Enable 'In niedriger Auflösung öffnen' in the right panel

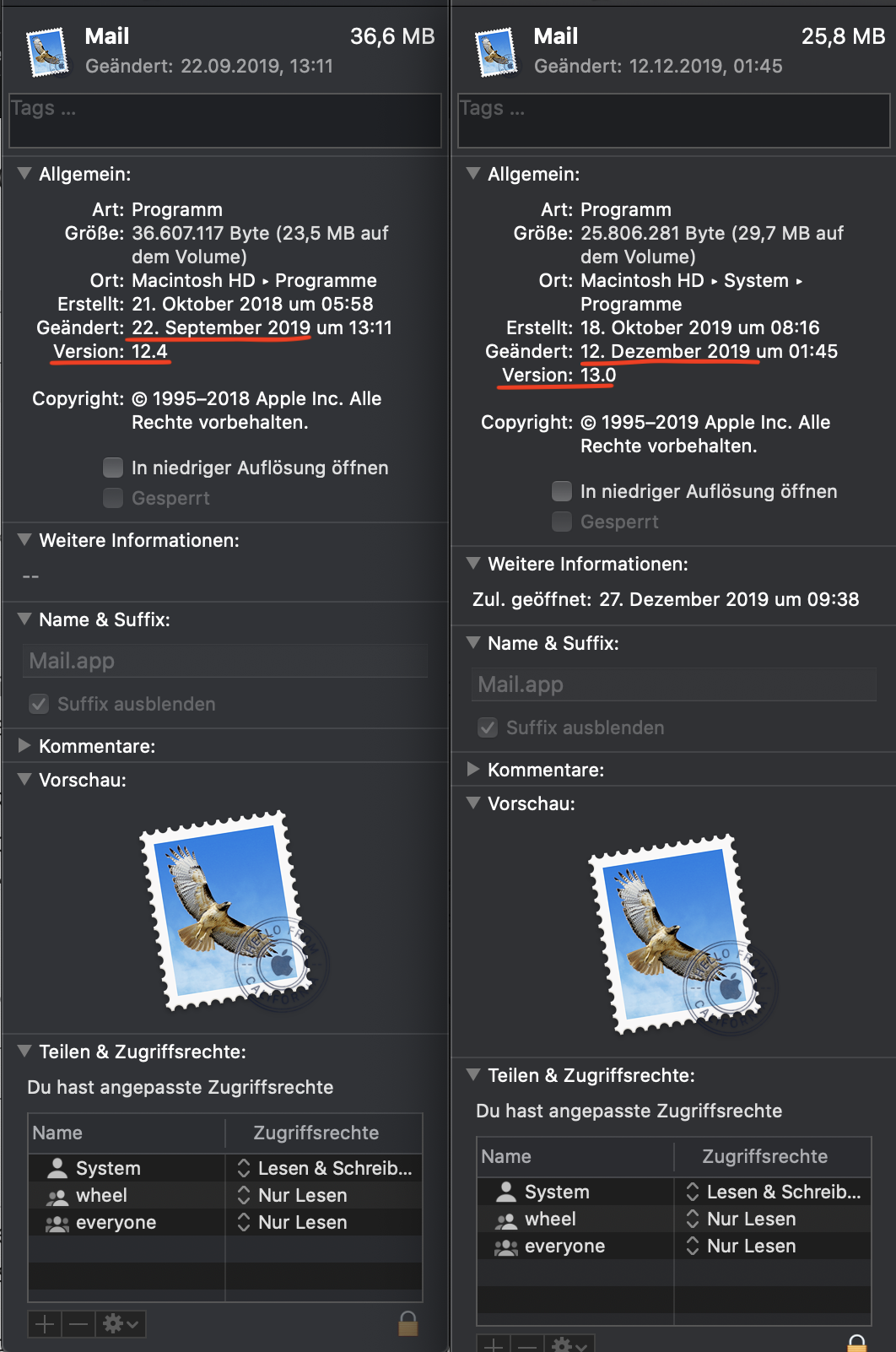coord(562,491)
